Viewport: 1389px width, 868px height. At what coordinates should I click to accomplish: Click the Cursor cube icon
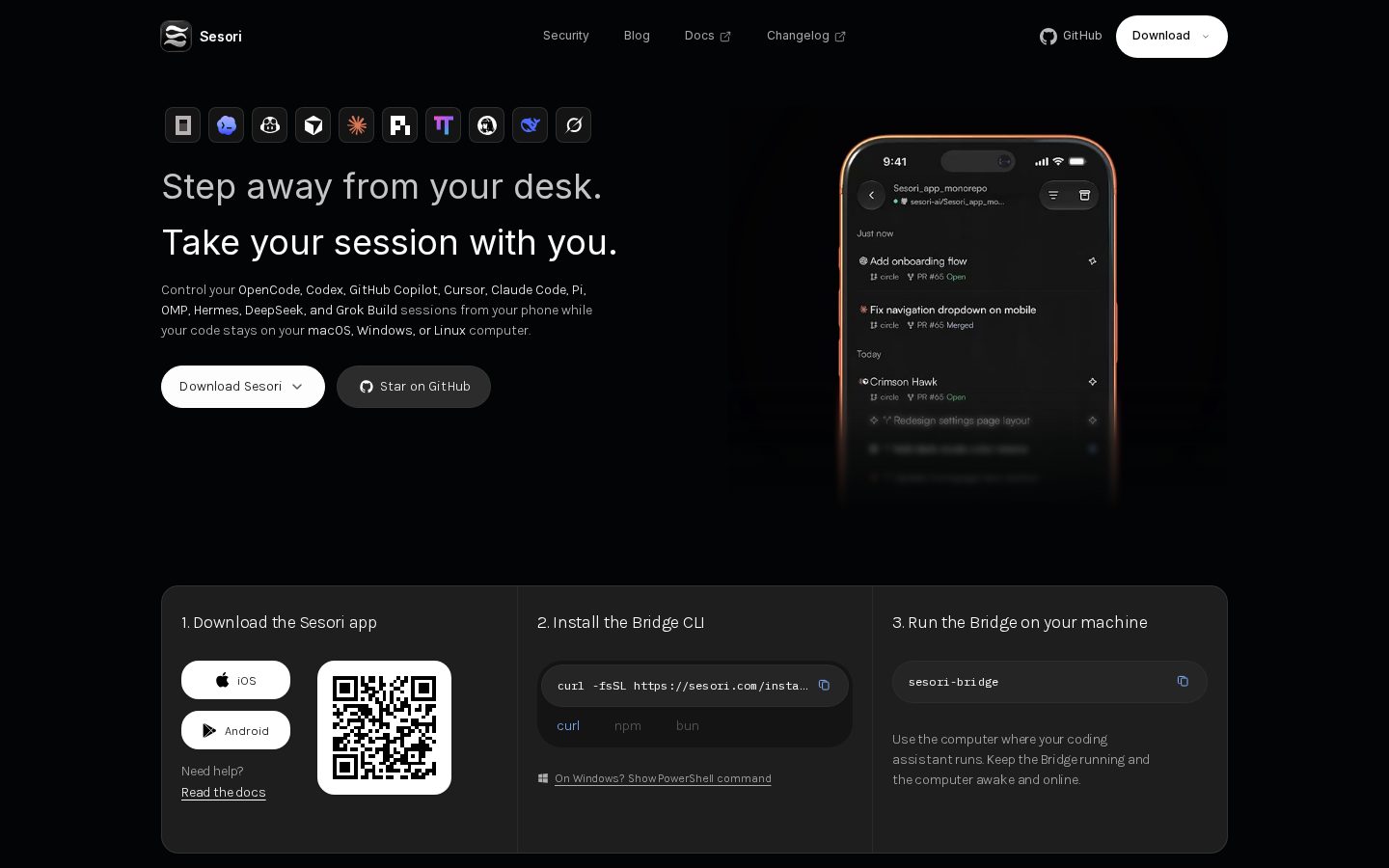coord(313,124)
